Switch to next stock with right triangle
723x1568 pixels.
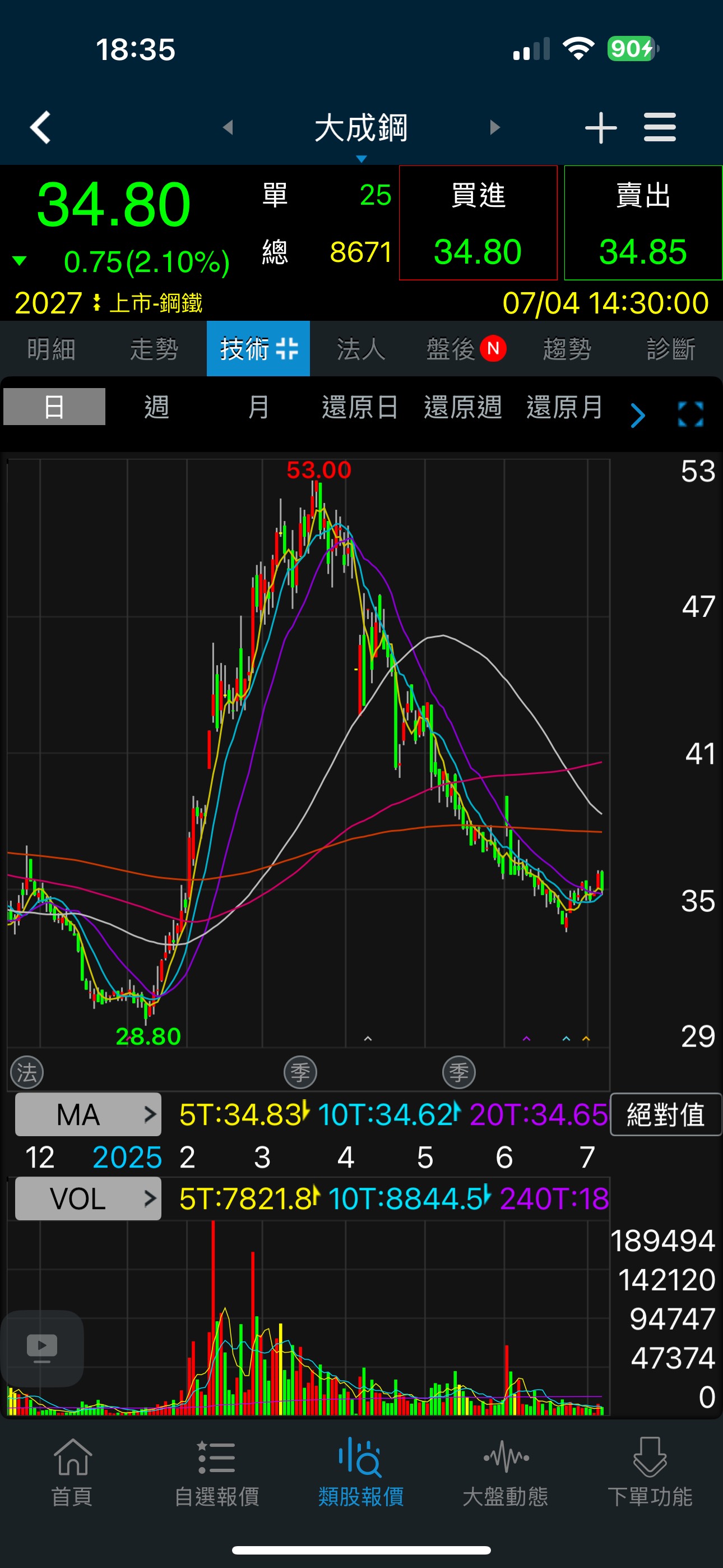click(x=495, y=127)
